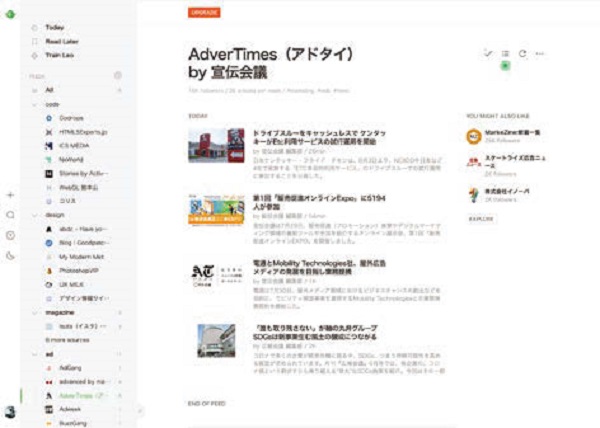Screen dimensions: 600x428
Task: Click the recently read clock icon
Action: pyautogui.click(x=11, y=235)
